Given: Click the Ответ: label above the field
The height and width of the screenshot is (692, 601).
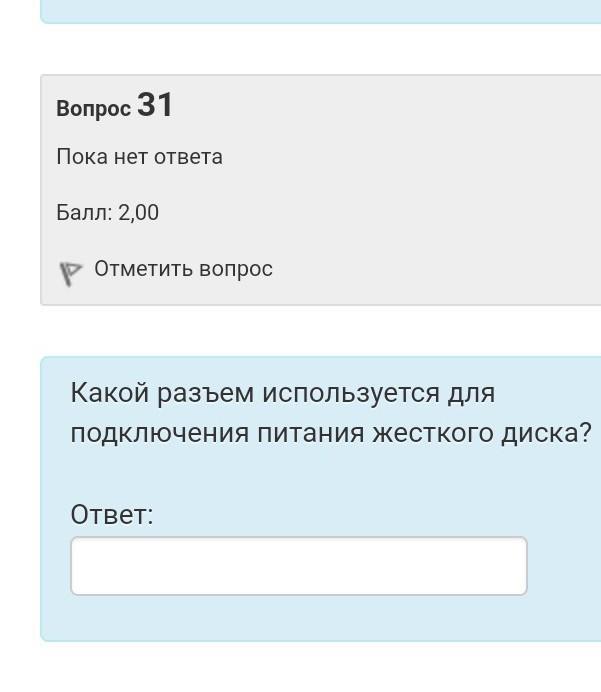Looking at the screenshot, I should (112, 515).
